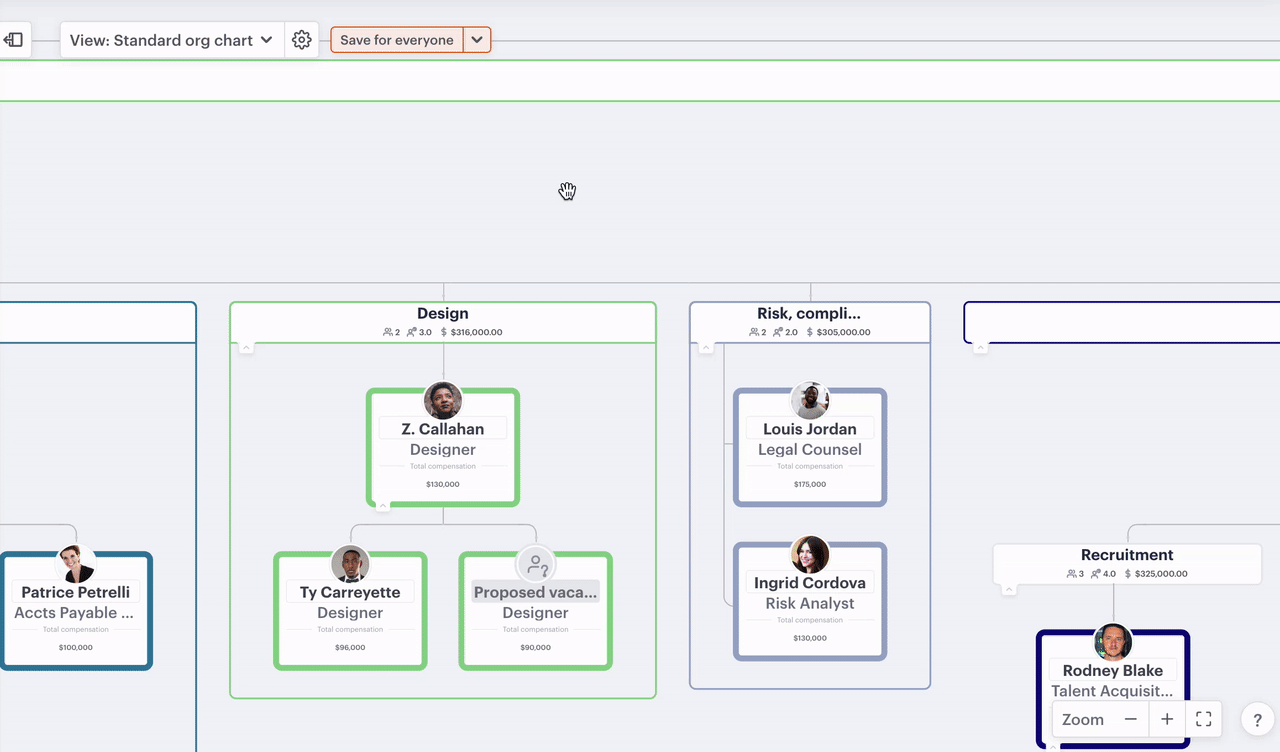
Task: Collapse the Recruitment team chevron
Action: pos(1009,590)
